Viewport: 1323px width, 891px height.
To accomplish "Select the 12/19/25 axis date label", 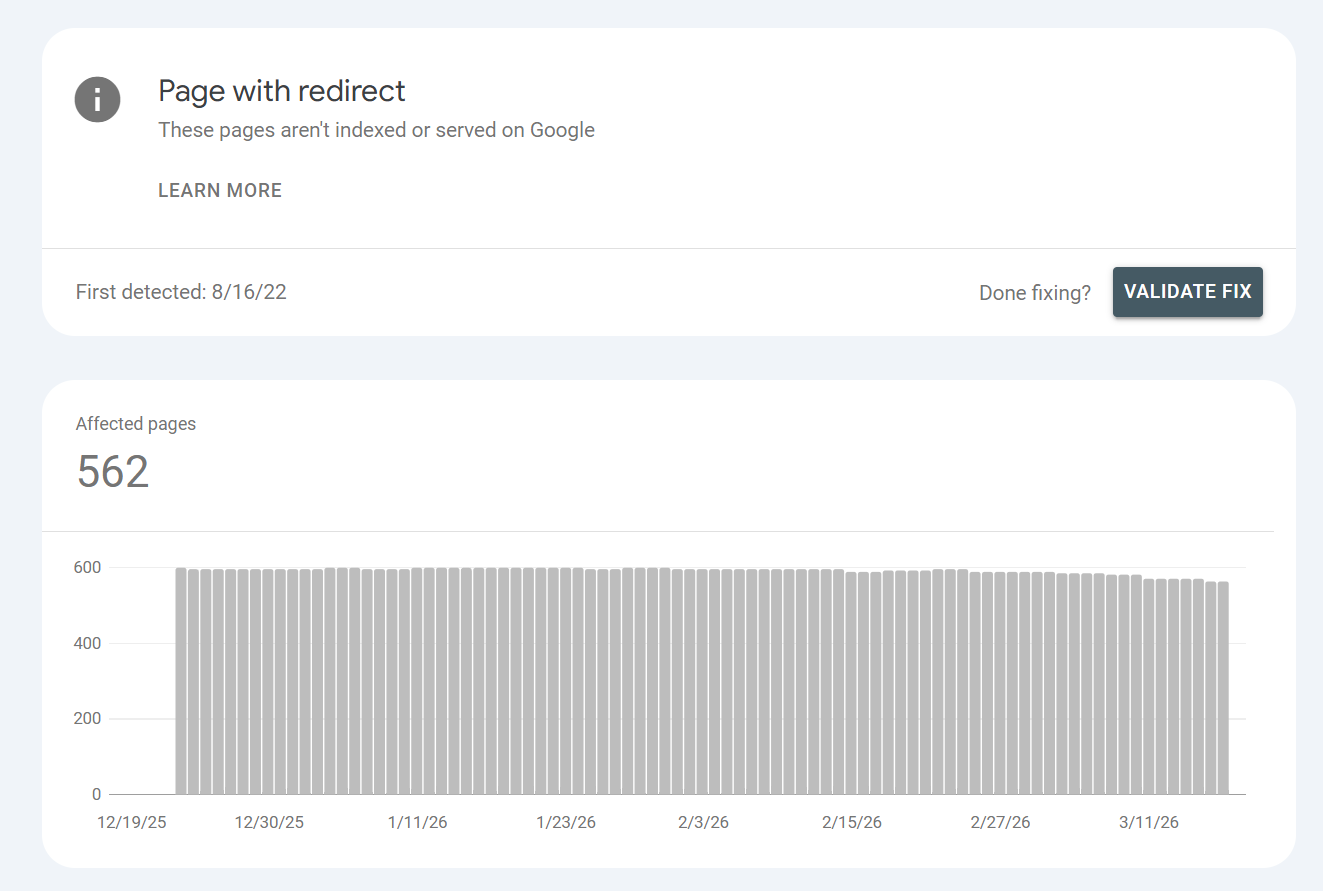I will pos(131,822).
